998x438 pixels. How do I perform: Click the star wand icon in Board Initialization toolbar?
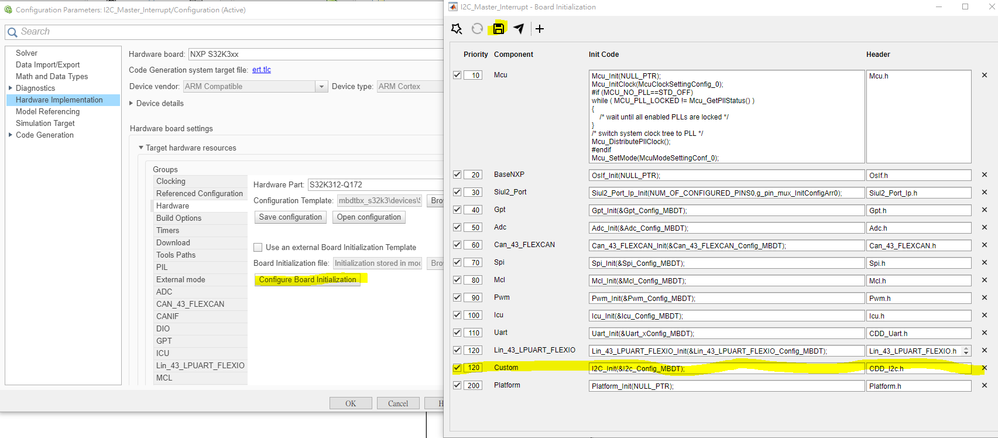tap(456, 29)
